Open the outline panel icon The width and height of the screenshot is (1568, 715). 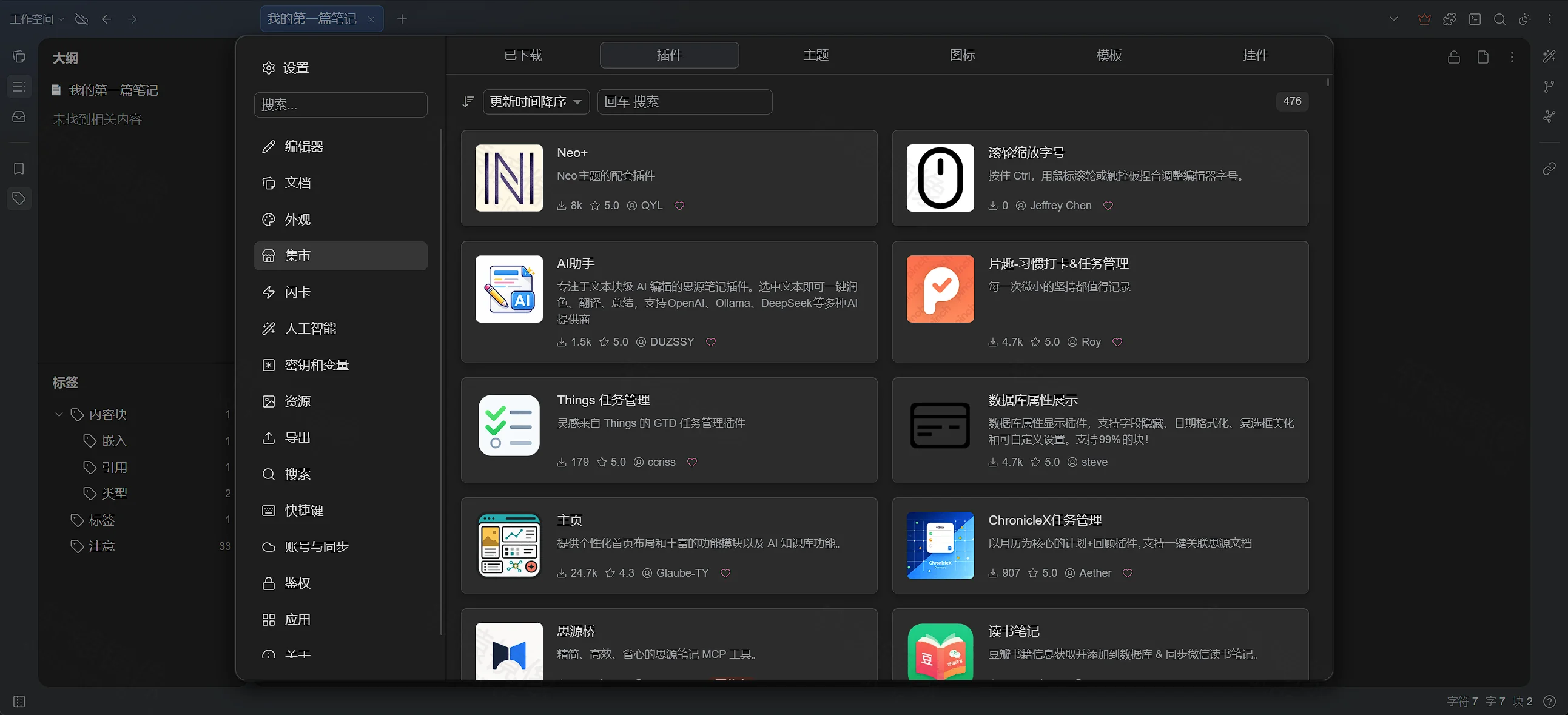click(x=19, y=86)
